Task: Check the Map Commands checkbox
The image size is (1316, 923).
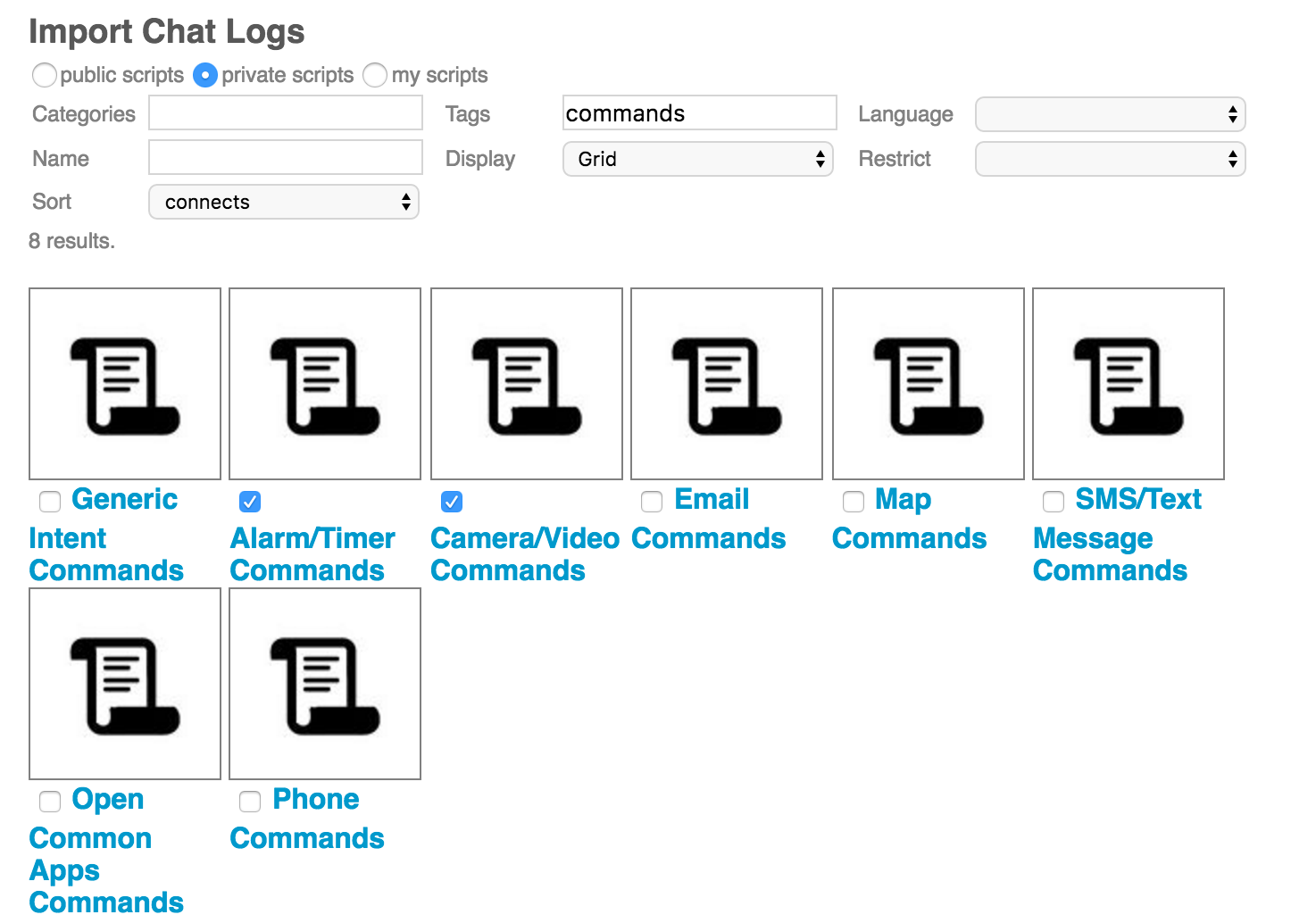Action: [x=854, y=502]
